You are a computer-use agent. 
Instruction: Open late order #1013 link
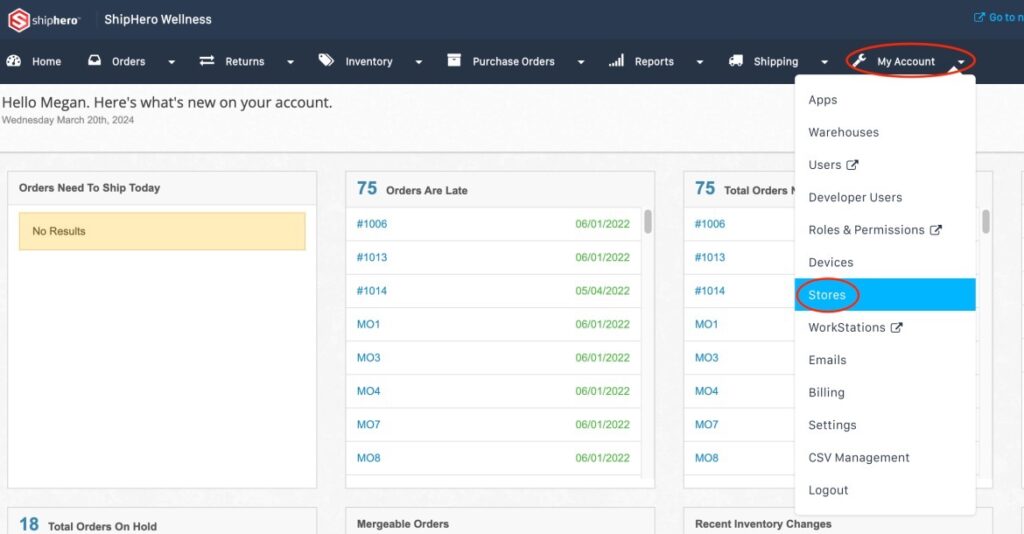tap(372, 257)
